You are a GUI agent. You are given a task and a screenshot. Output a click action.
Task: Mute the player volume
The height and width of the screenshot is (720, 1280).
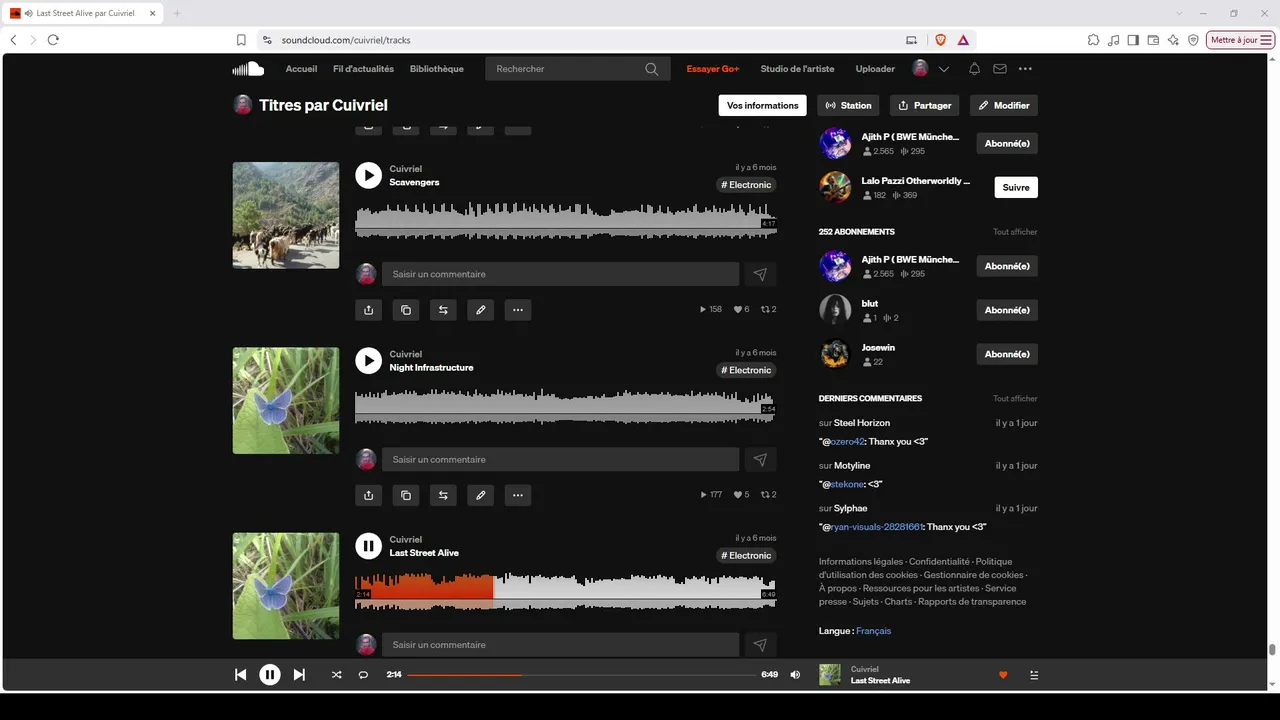[x=795, y=675]
